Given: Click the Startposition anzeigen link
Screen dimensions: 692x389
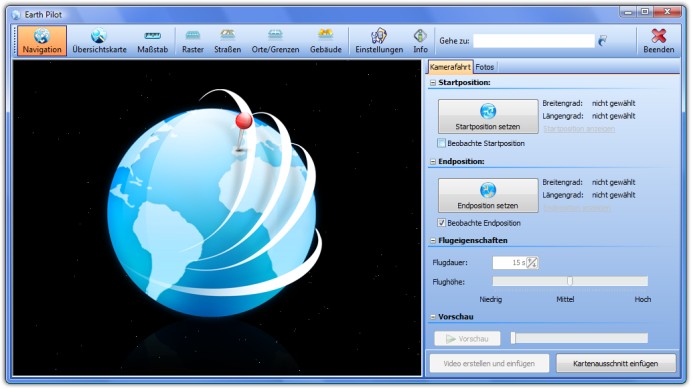Looking at the screenshot, I should 579,128.
